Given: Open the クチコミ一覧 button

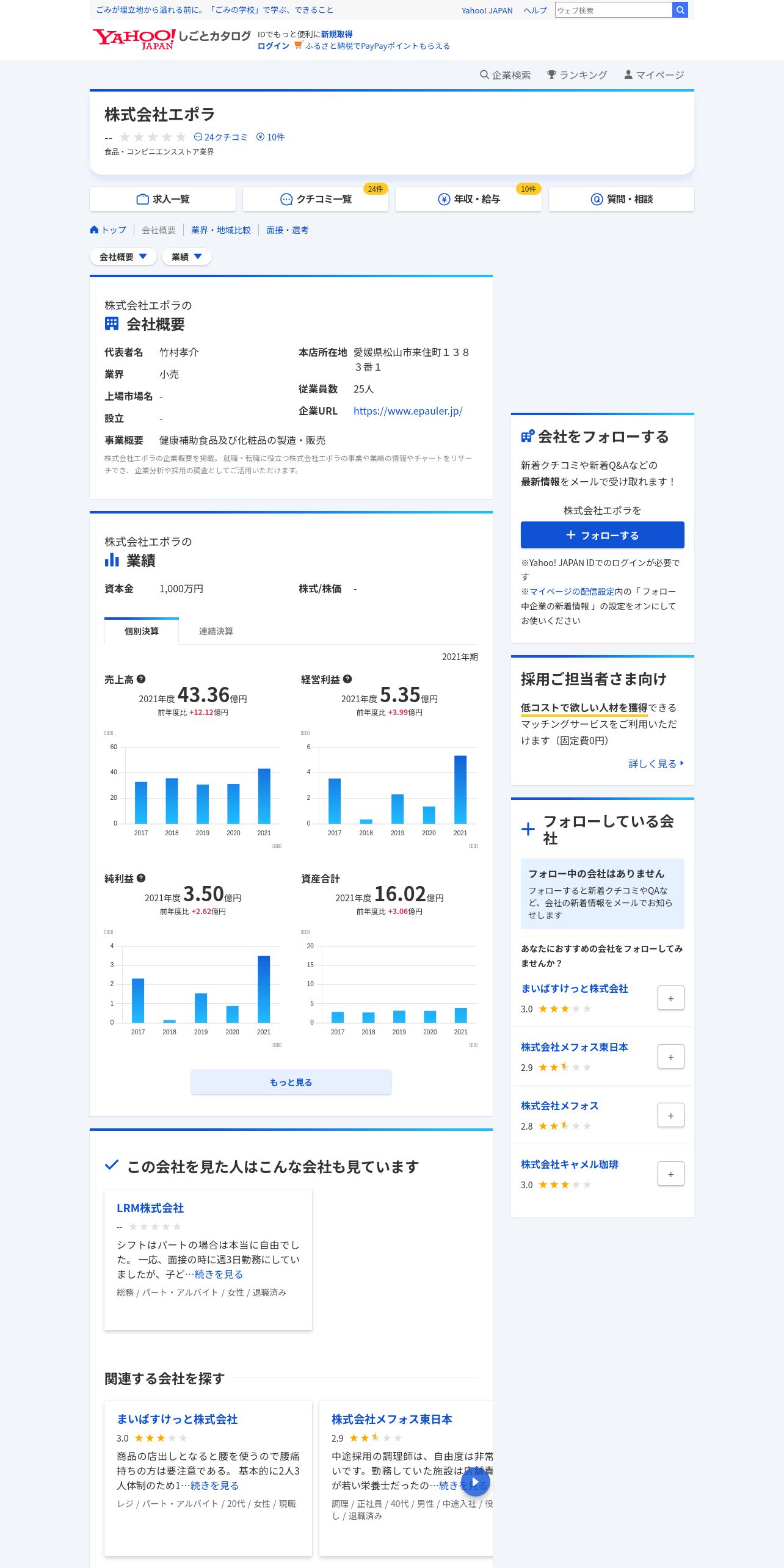Looking at the screenshot, I should [316, 199].
